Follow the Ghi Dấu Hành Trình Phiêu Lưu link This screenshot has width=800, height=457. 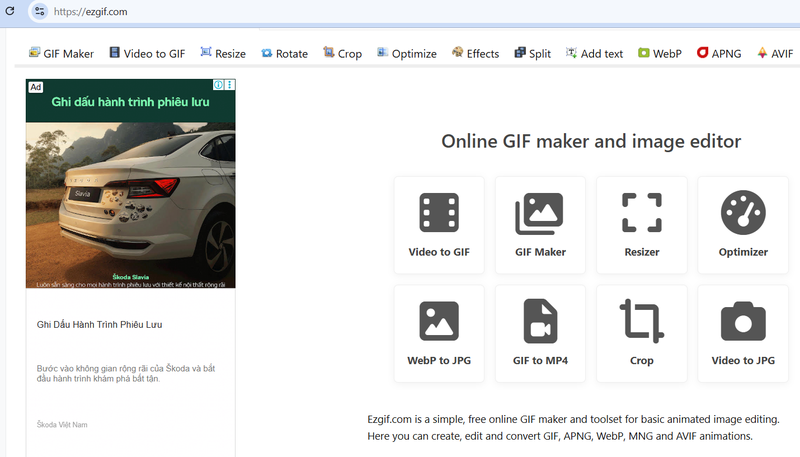[x=99, y=324]
